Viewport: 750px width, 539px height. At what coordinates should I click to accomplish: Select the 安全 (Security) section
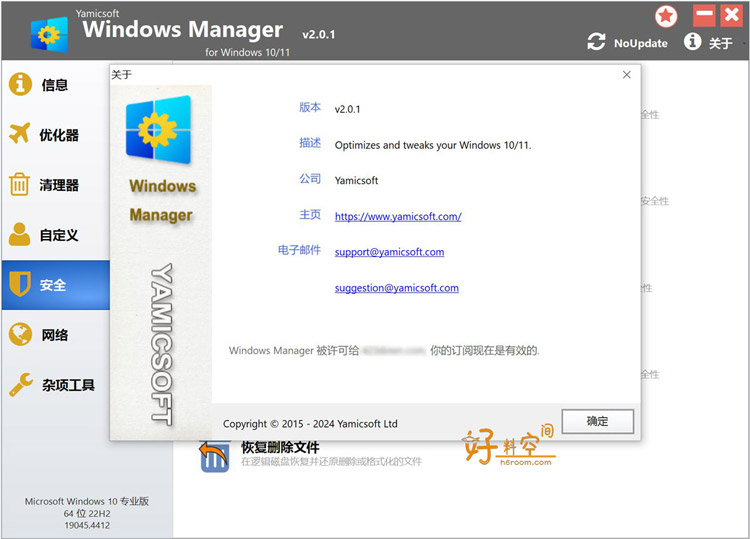pyautogui.click(x=55, y=285)
